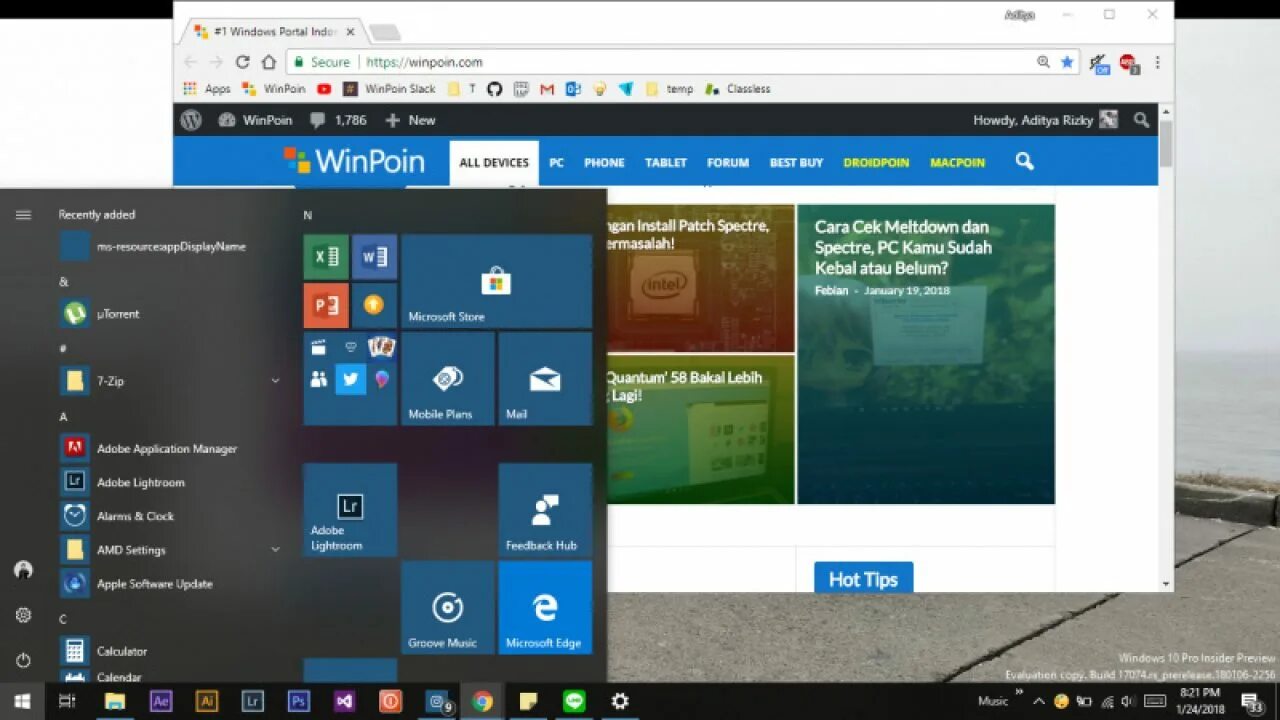Click the Chrome home button
This screenshot has width=1280, height=720.
coord(268,62)
